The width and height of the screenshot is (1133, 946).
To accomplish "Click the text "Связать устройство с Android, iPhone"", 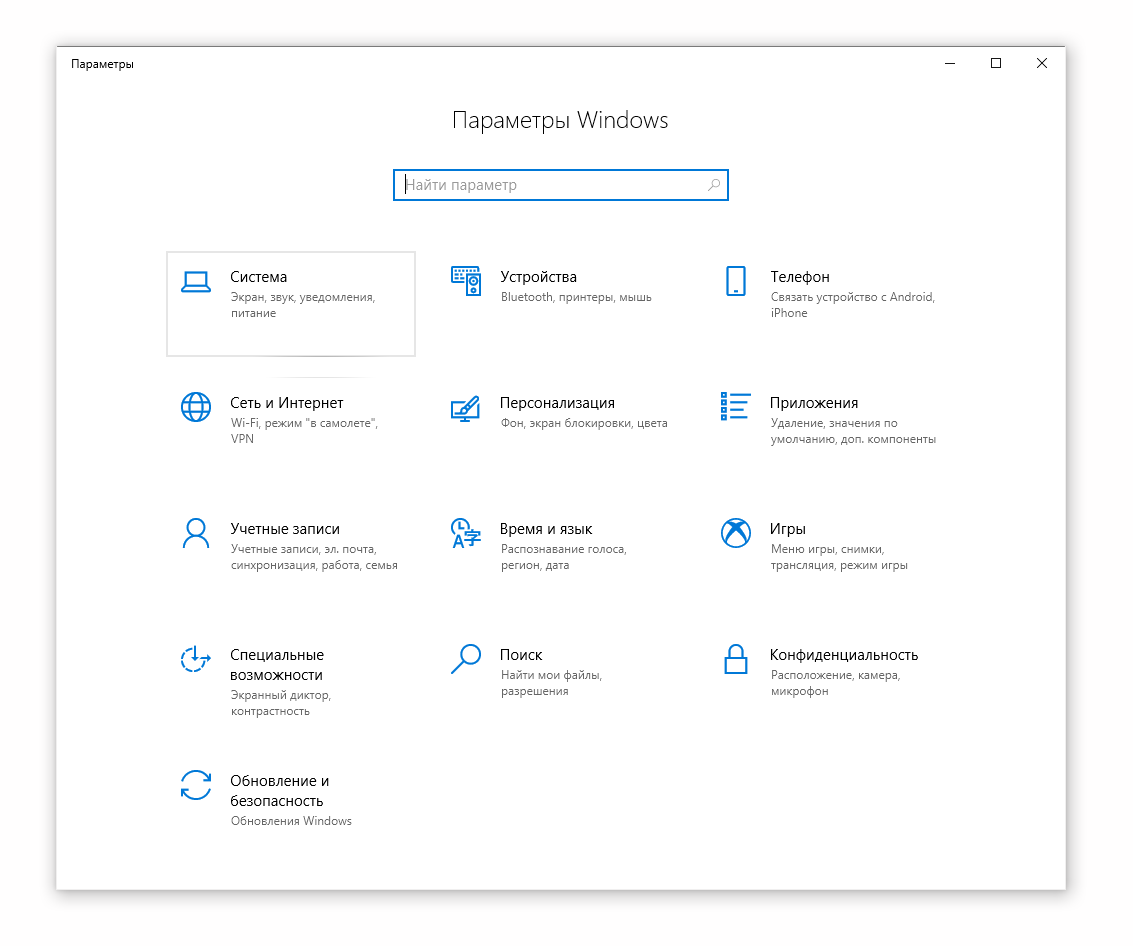I will 853,305.
